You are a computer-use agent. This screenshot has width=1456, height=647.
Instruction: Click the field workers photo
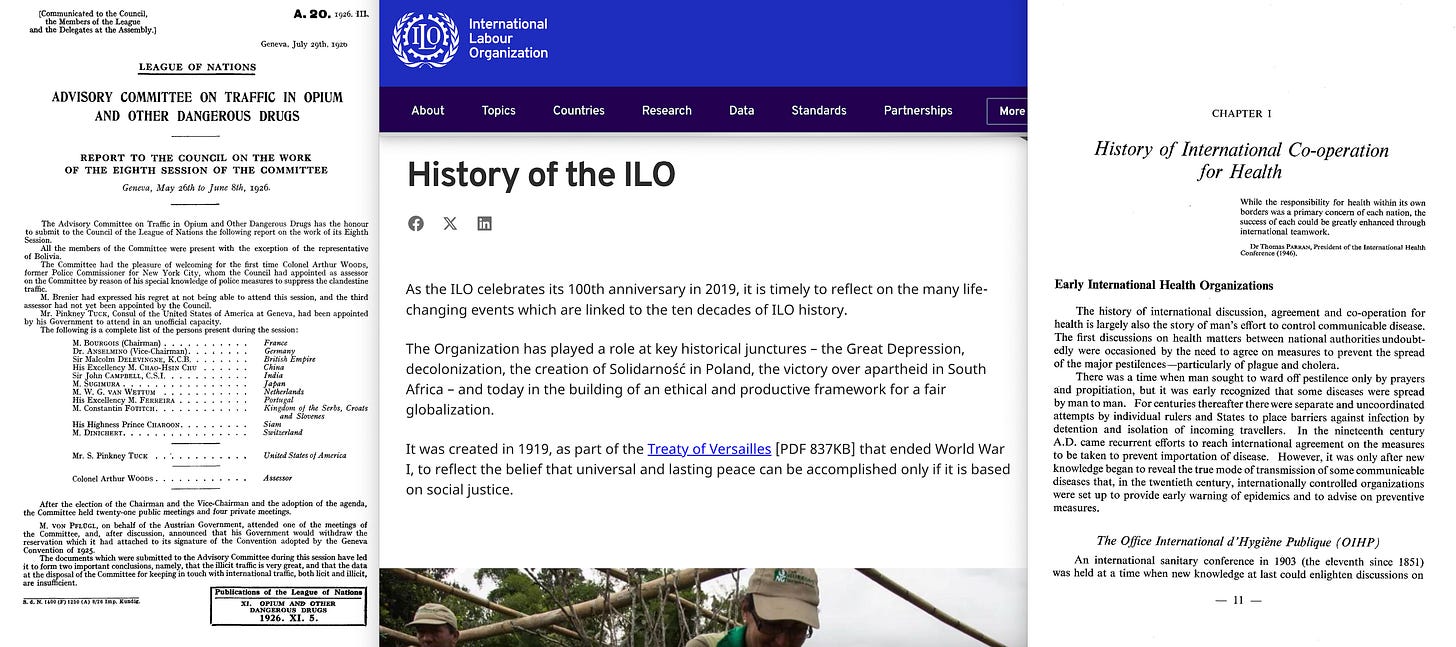703,607
